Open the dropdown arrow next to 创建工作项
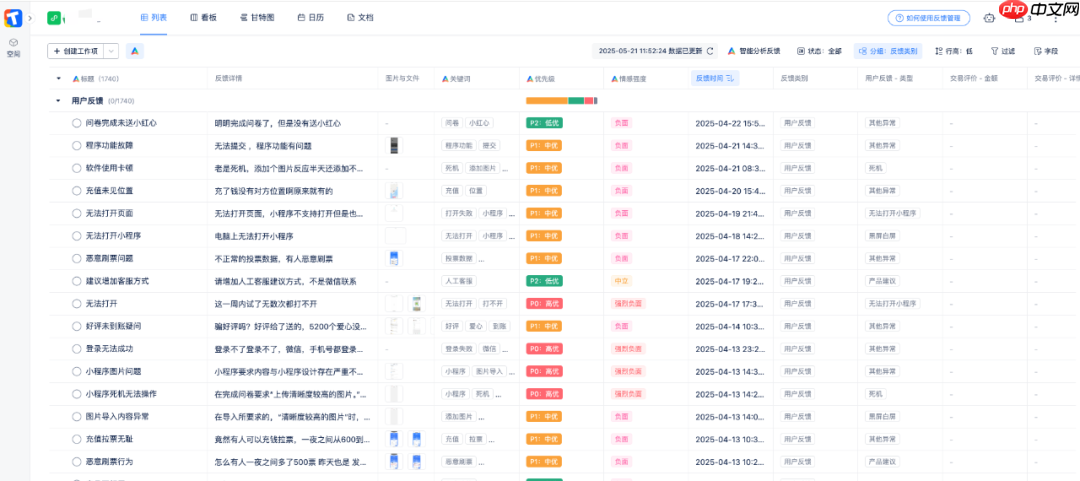 (x=112, y=51)
